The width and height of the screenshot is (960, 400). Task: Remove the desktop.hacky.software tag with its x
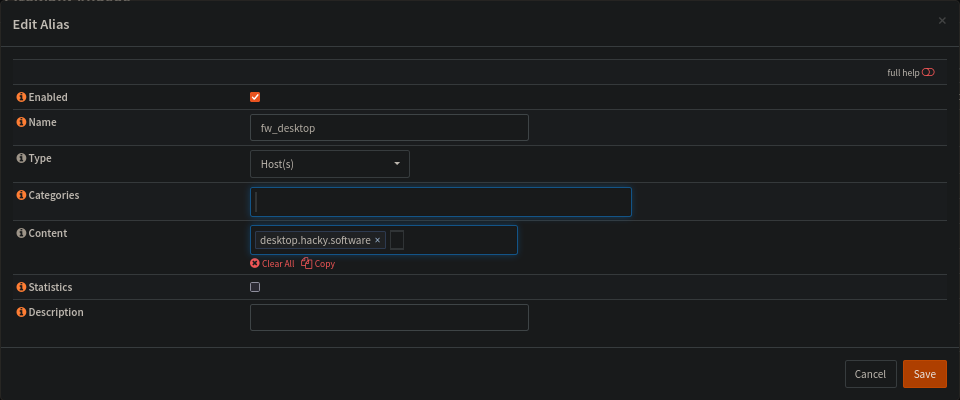(x=378, y=240)
